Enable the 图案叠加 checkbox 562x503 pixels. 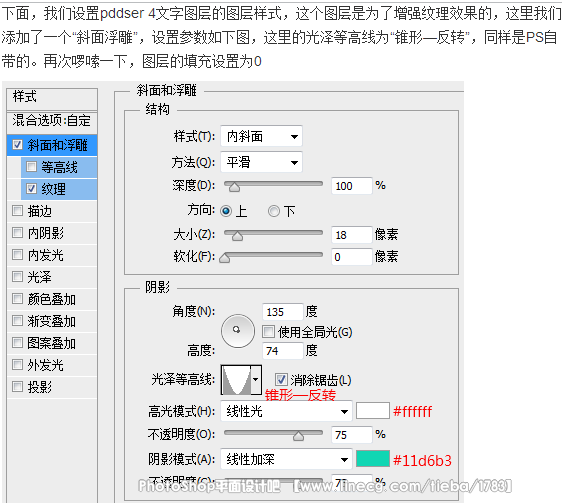(x=17, y=343)
